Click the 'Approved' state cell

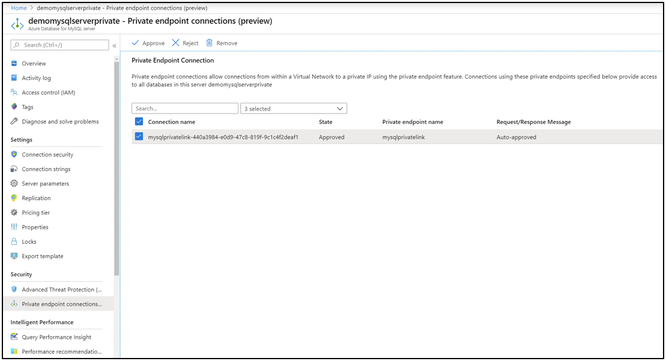(x=331, y=137)
